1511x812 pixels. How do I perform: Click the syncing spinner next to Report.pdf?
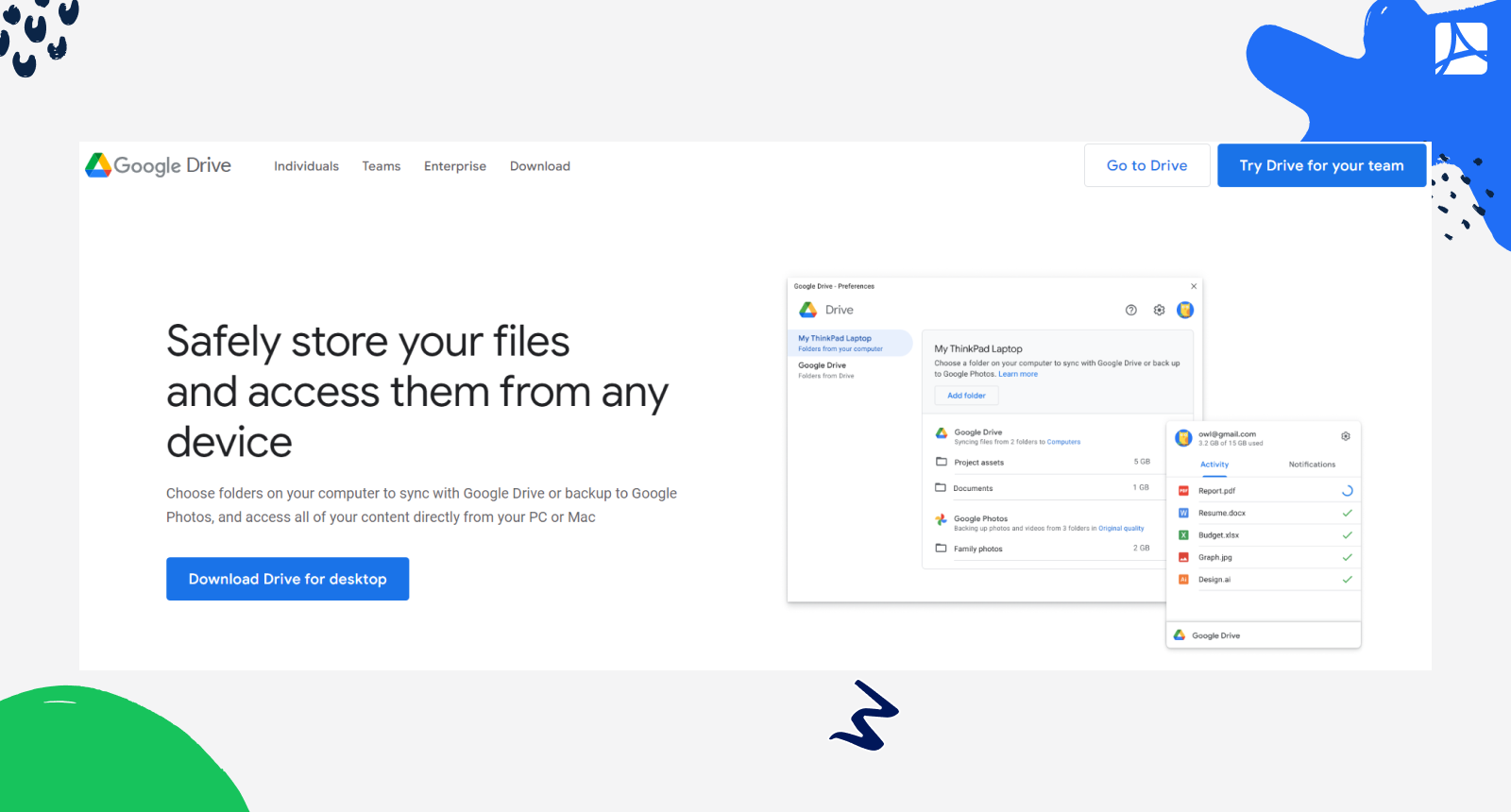click(1348, 491)
